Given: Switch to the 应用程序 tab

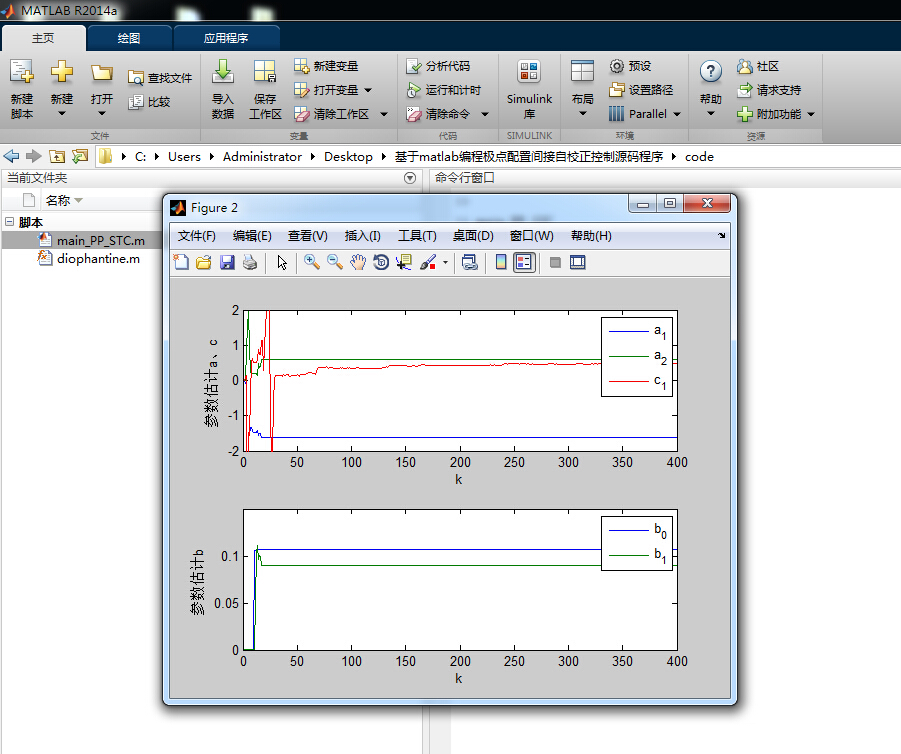Looking at the screenshot, I should click(226, 38).
